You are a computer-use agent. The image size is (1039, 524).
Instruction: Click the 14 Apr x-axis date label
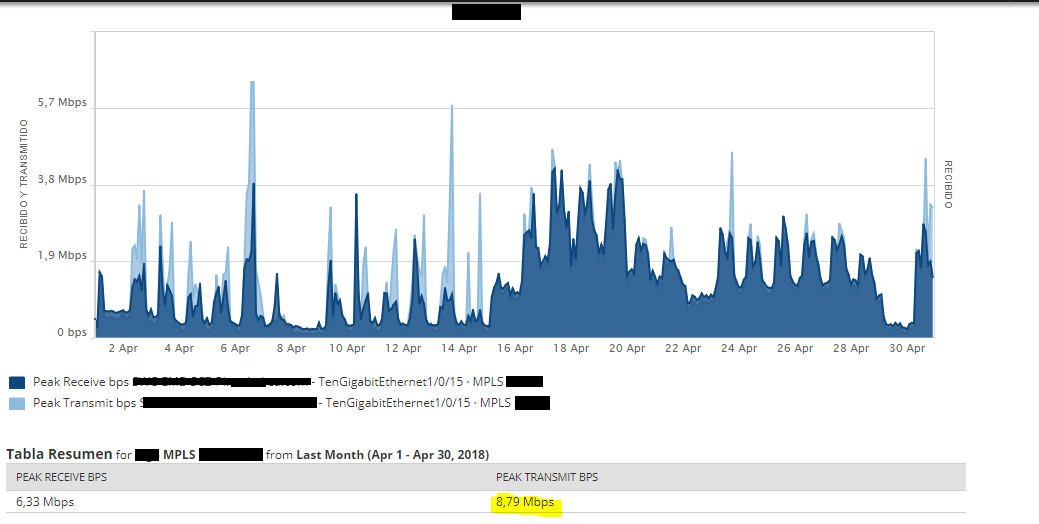pyautogui.click(x=459, y=348)
